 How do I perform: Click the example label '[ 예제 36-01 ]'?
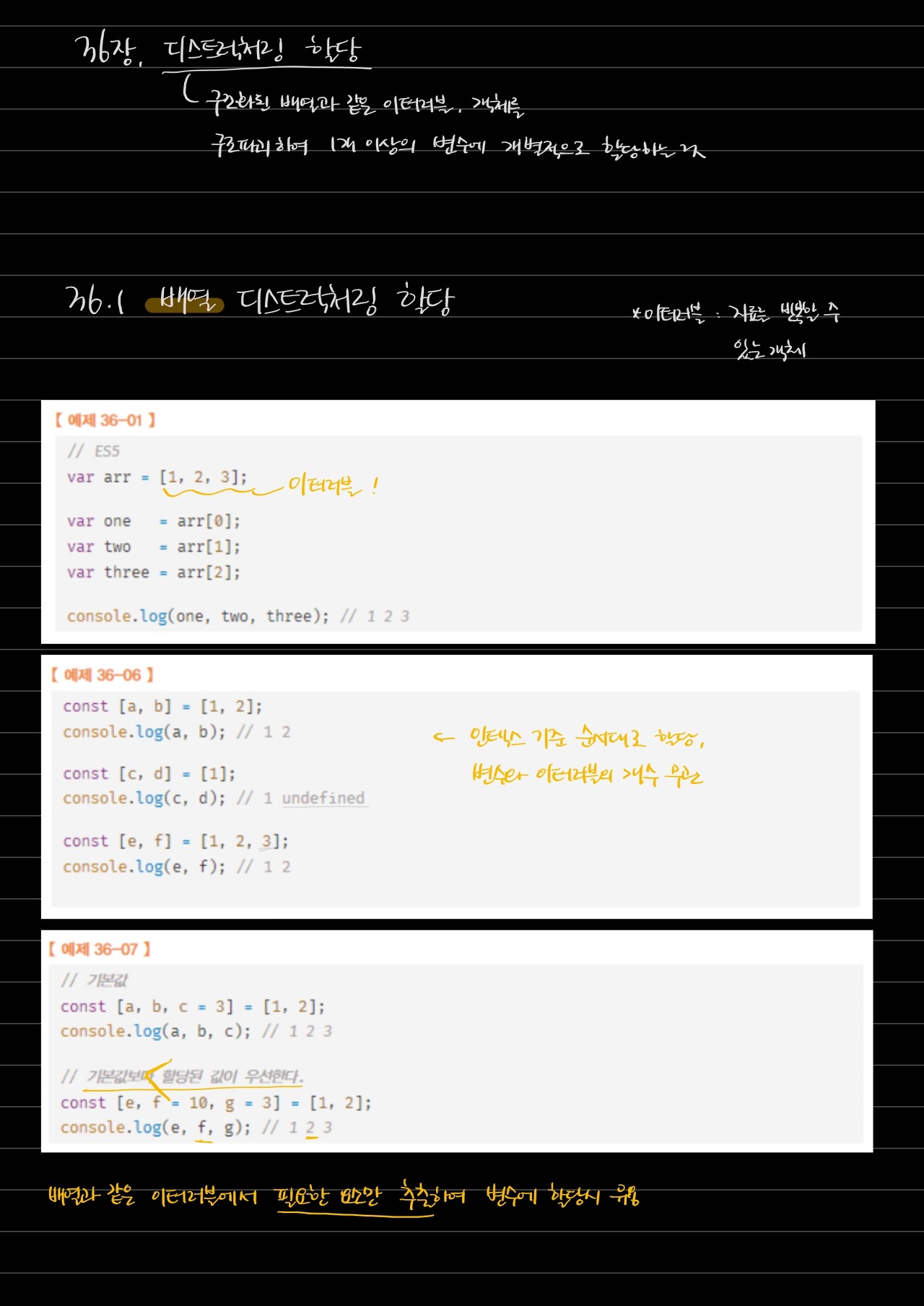tap(105, 420)
